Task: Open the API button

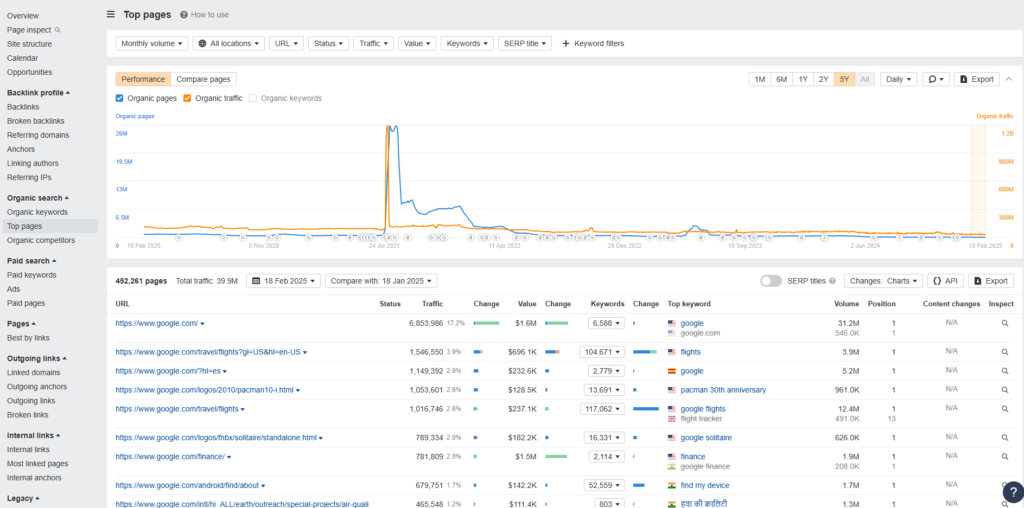Action: coord(945,281)
